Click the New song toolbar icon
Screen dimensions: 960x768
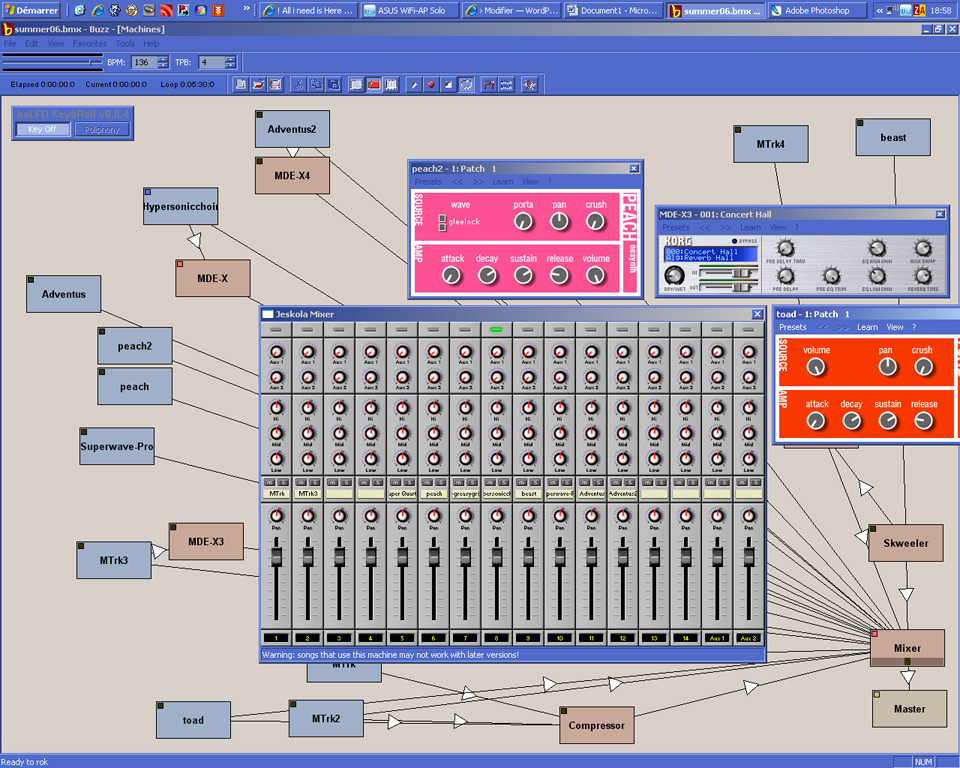click(241, 85)
